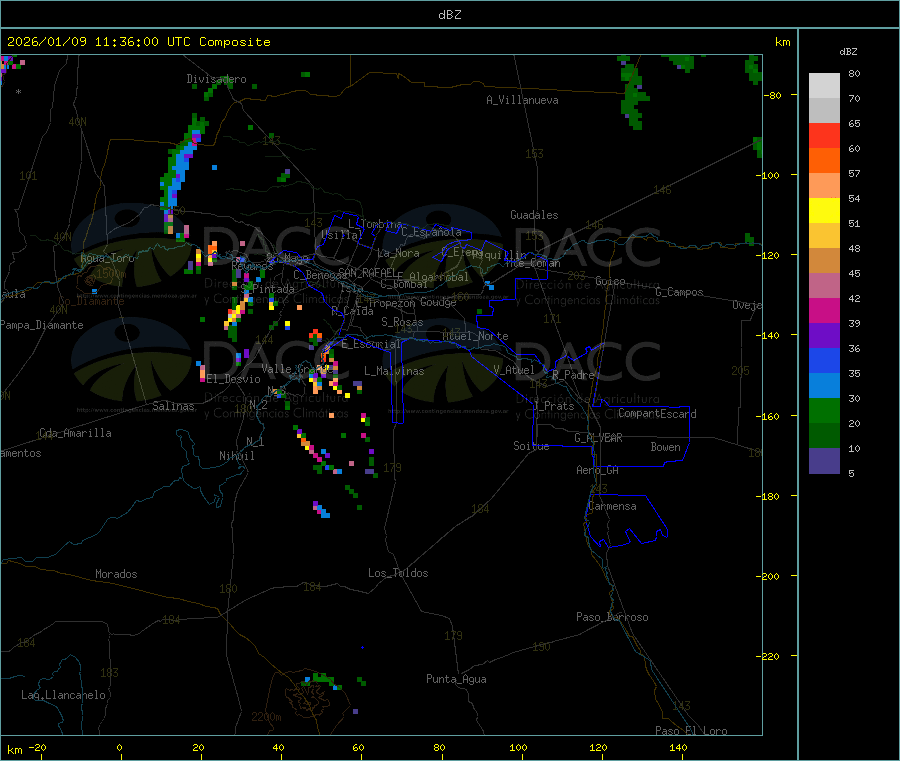Click the SAN_RAFAEL city label

coord(367,272)
